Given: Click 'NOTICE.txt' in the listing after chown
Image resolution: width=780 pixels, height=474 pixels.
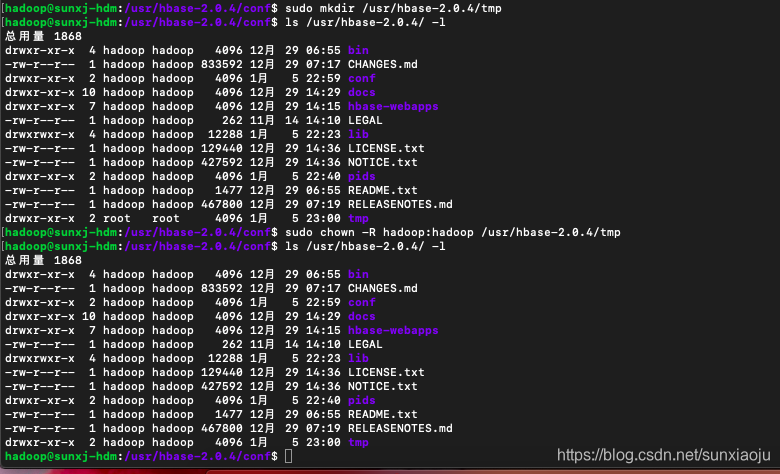Looking at the screenshot, I should pyautogui.click(x=383, y=386).
